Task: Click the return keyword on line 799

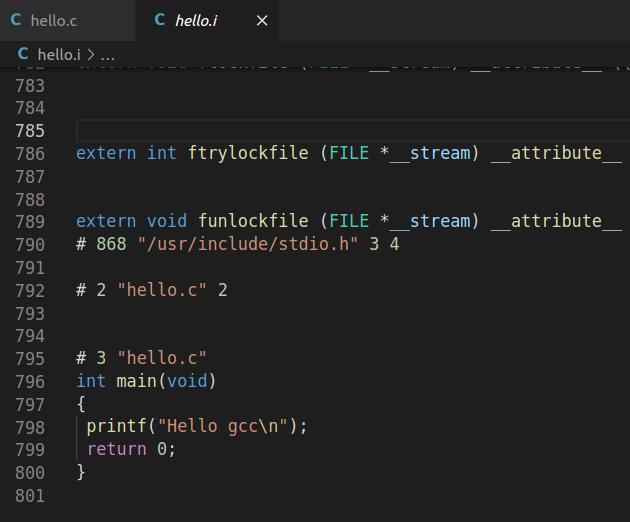Action: (116, 449)
